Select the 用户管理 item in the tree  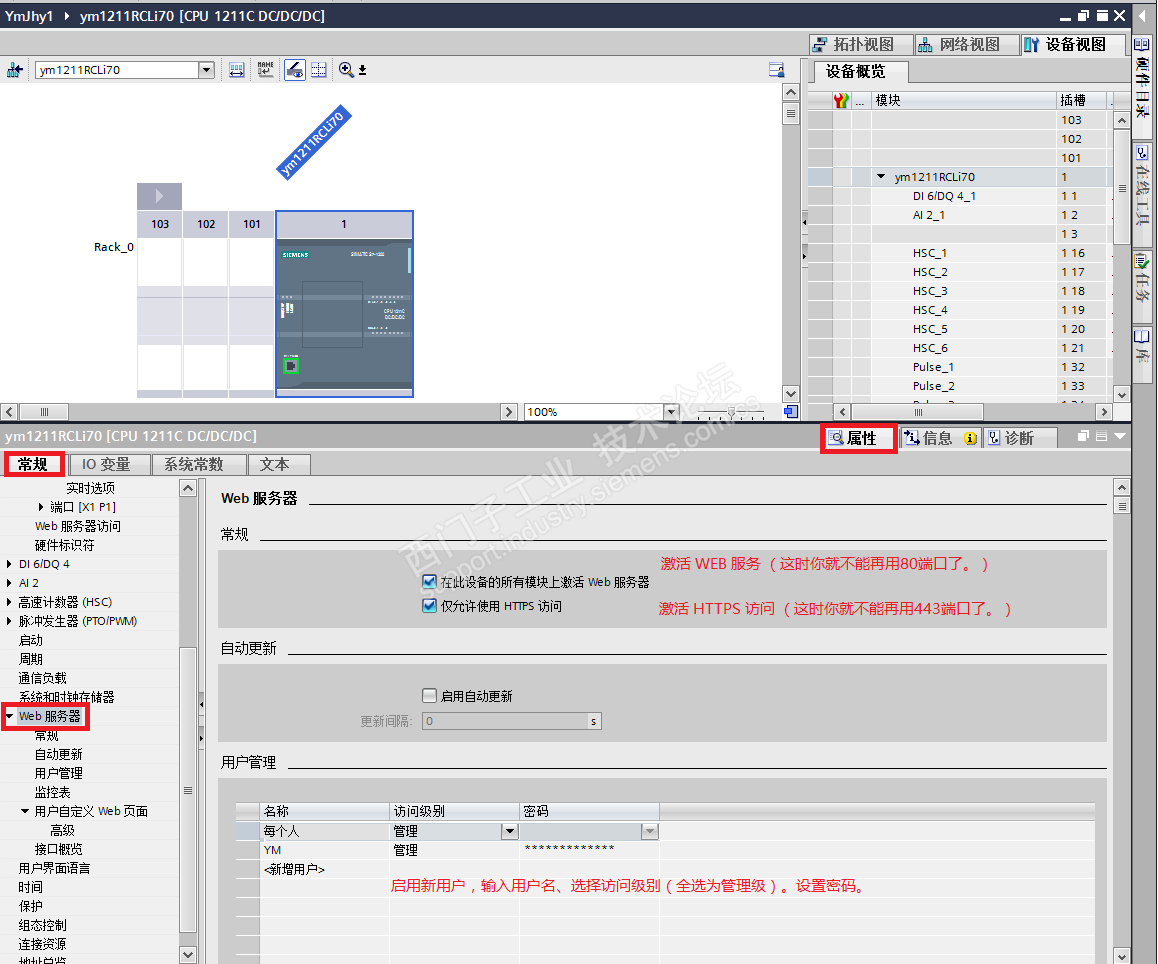pyautogui.click(x=58, y=773)
